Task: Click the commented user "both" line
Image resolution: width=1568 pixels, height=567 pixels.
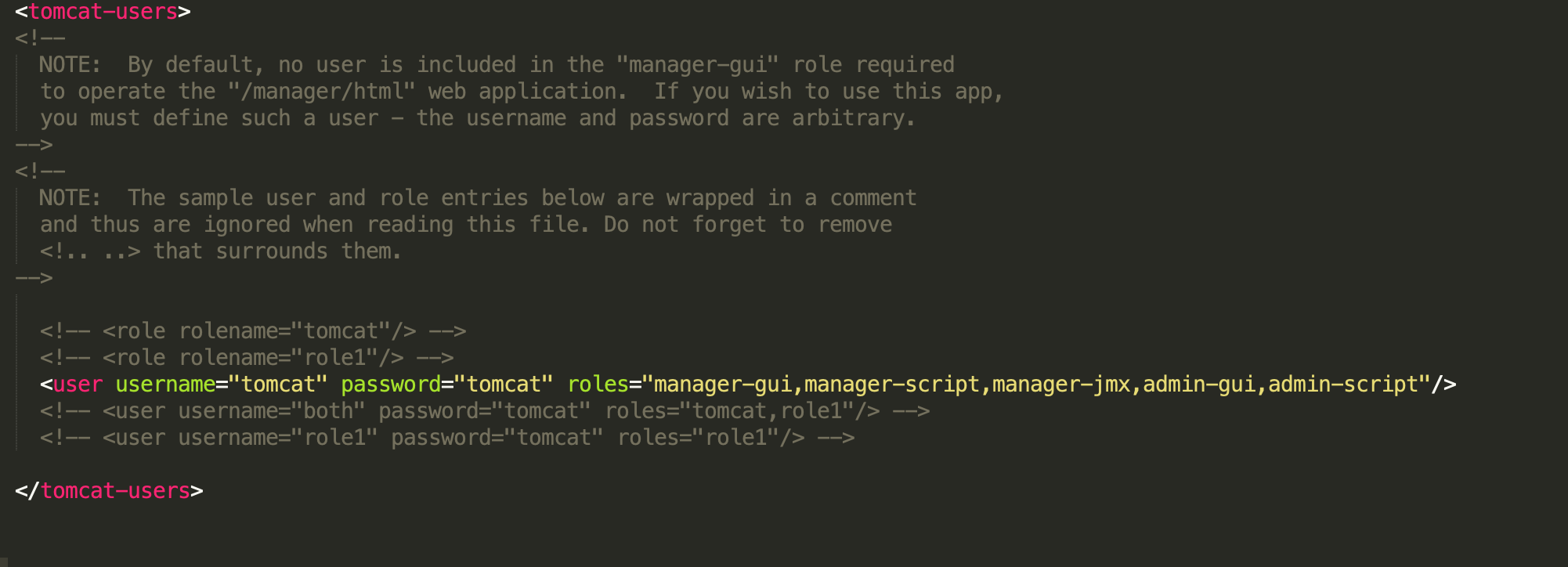Action: pyautogui.click(x=485, y=411)
